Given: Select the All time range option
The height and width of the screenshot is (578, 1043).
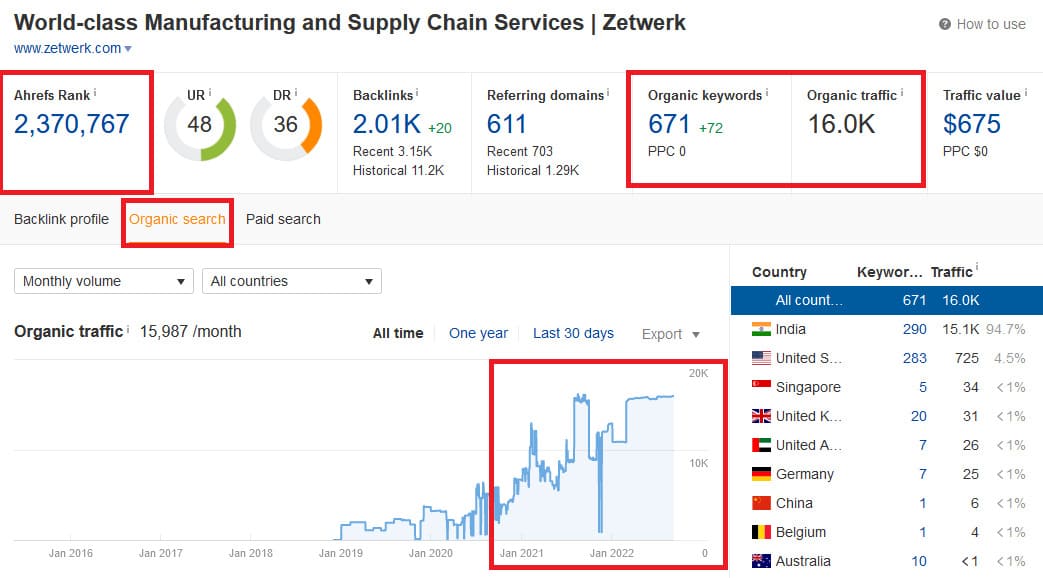Looking at the screenshot, I should click(398, 333).
